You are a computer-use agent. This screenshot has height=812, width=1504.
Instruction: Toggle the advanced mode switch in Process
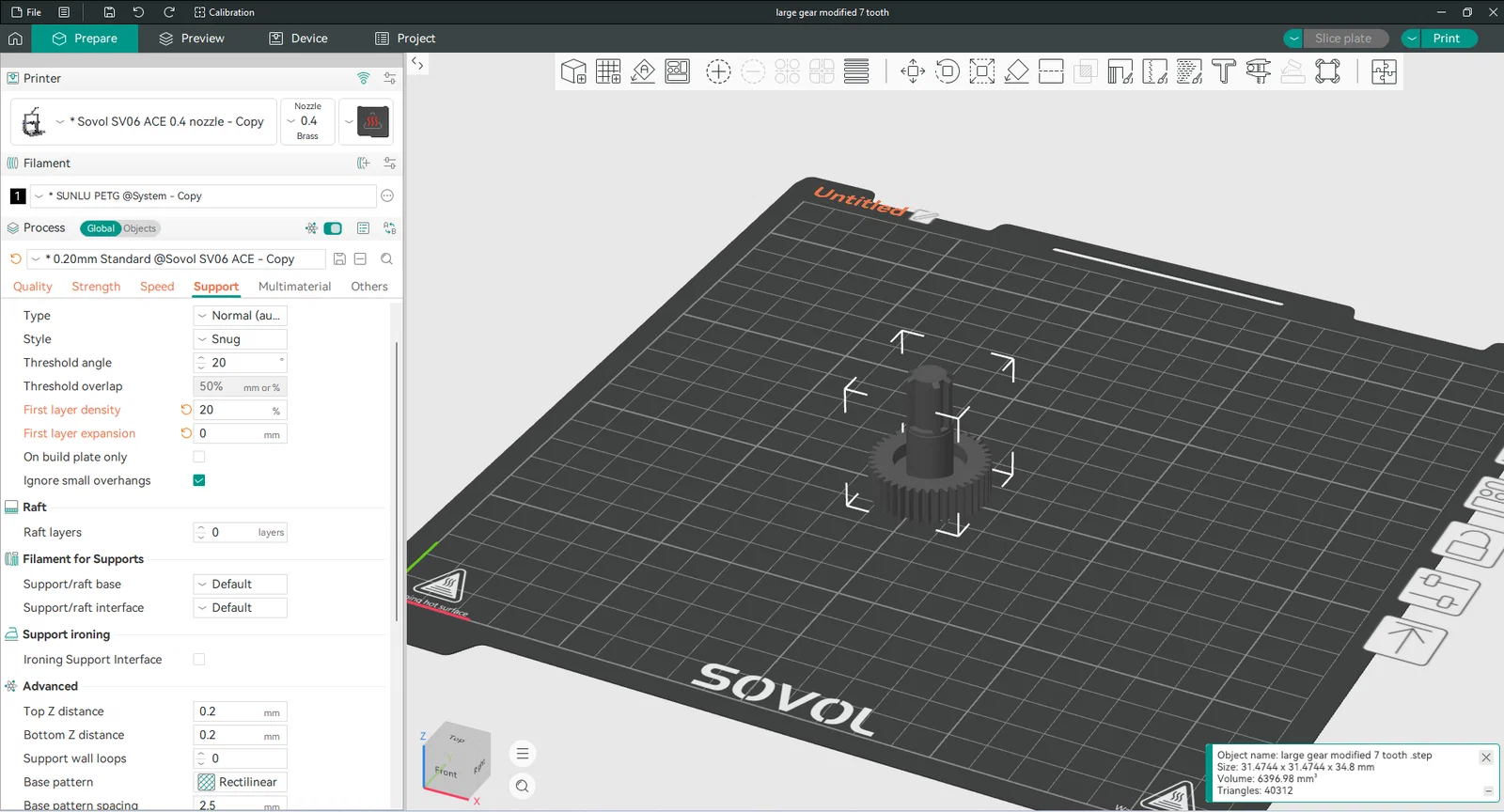pyautogui.click(x=333, y=228)
